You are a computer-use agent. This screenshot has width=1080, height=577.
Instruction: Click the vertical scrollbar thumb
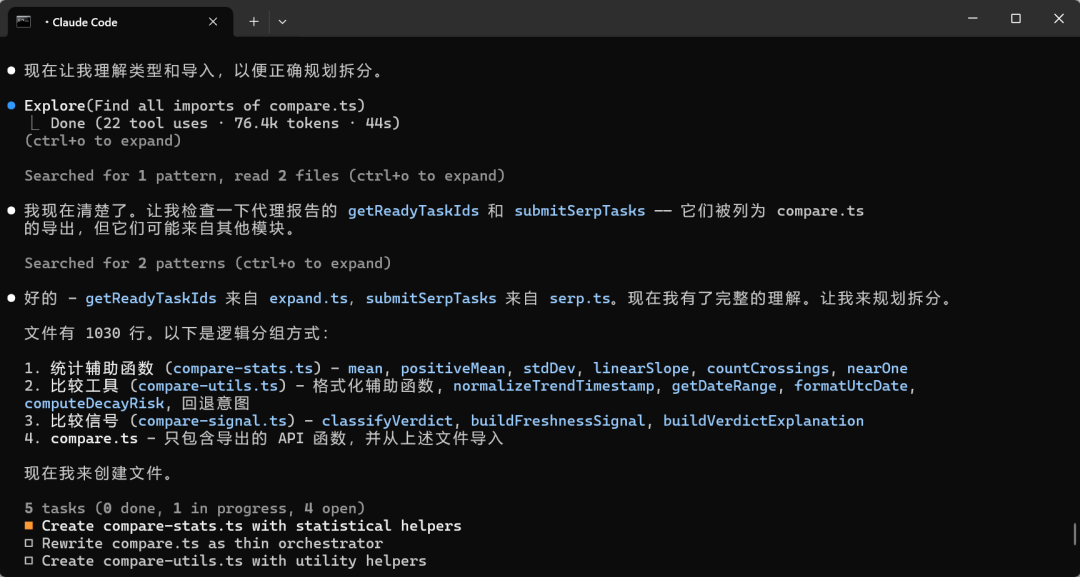(1075, 533)
